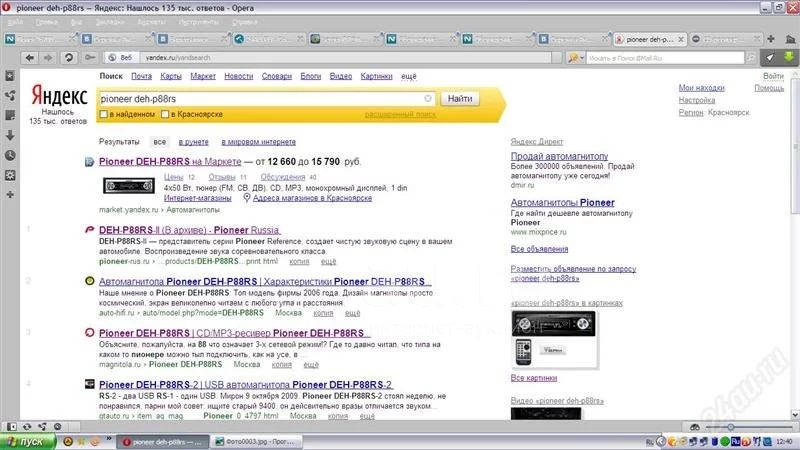Viewport: 800px width, 450px height.
Task: Open the Downloads arrow panel in sidebar
Action: click(10, 135)
